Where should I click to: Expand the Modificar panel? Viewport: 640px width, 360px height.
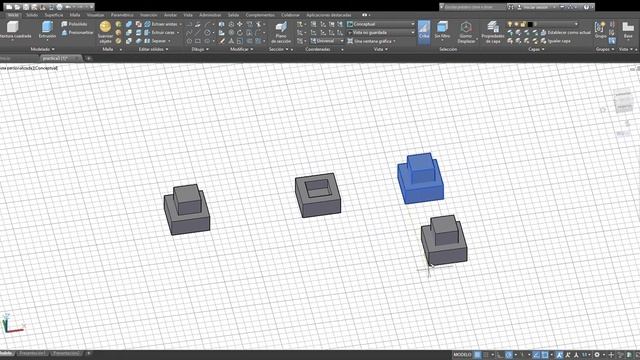point(241,49)
